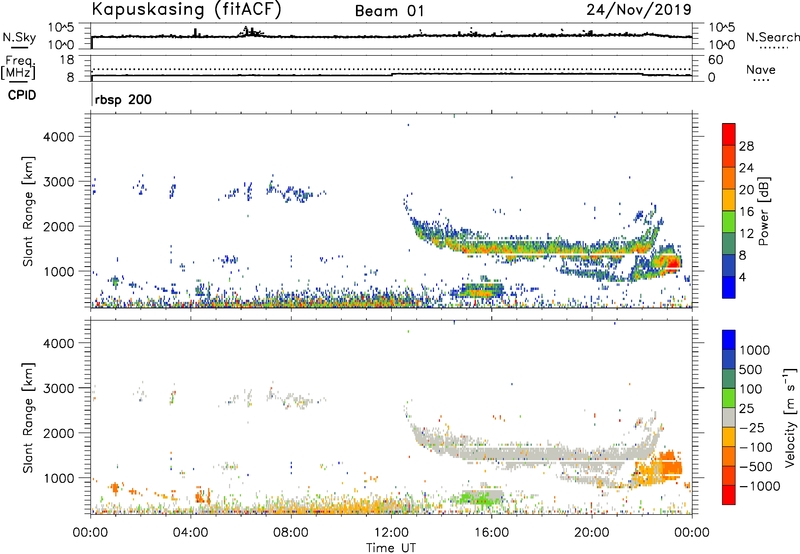
Task: Click the "500" velocity color bar tick
Action: click(x=751, y=369)
